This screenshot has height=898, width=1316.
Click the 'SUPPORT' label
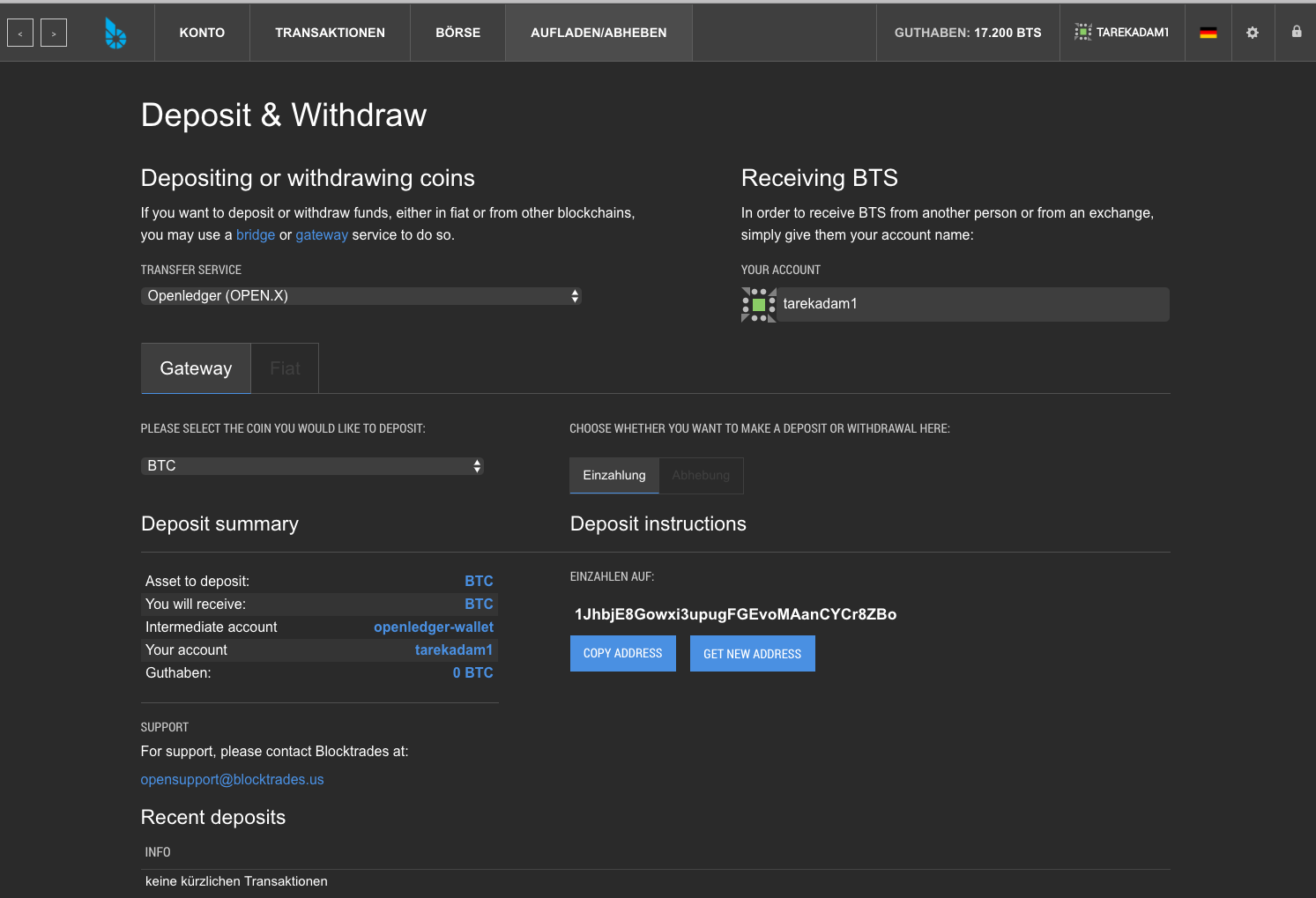click(x=165, y=727)
